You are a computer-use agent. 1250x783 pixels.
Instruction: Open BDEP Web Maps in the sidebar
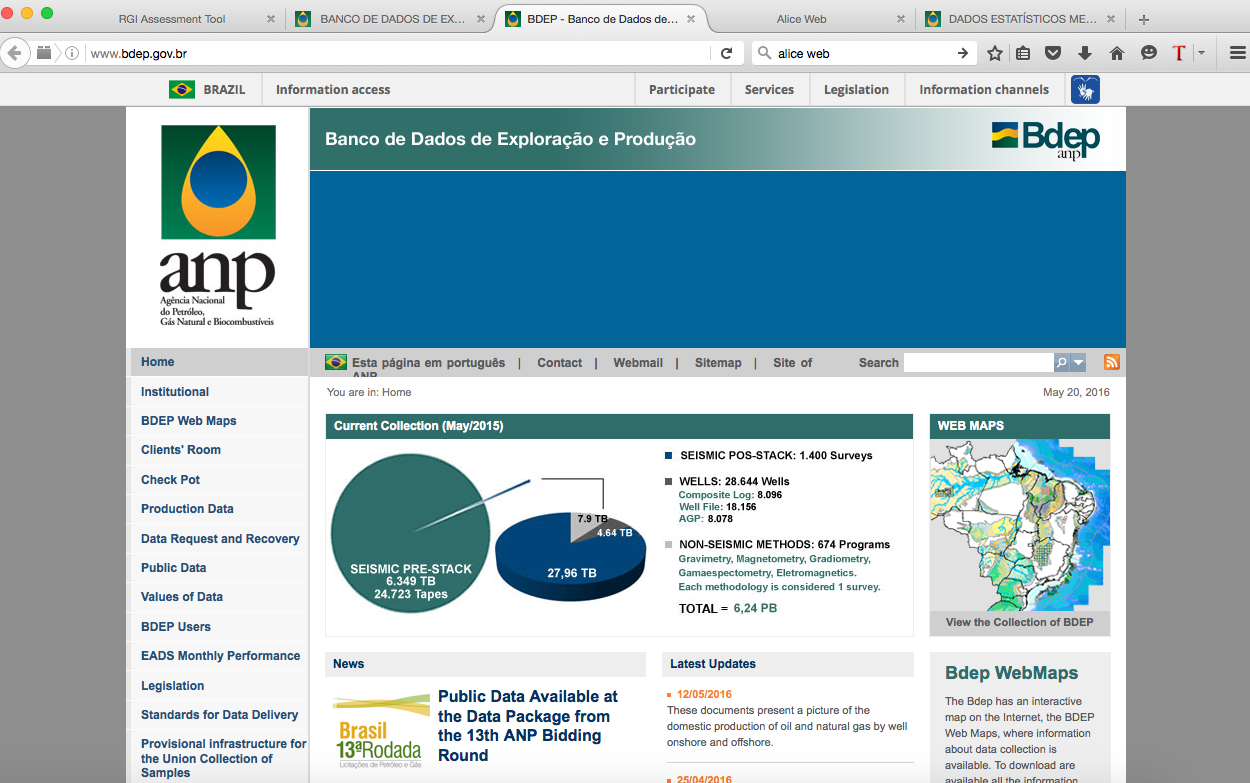[x=188, y=421]
